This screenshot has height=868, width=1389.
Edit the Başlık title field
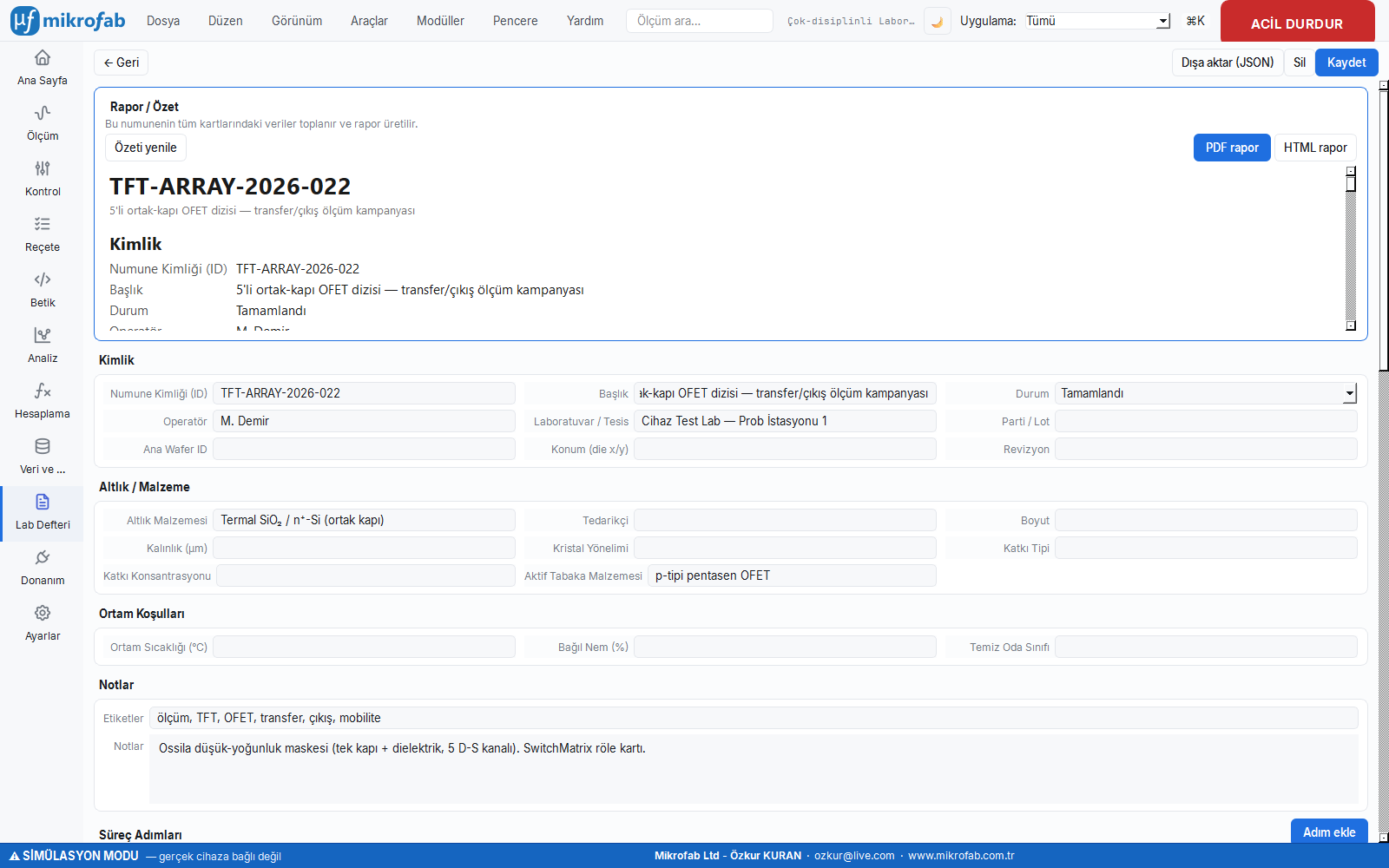coord(785,393)
